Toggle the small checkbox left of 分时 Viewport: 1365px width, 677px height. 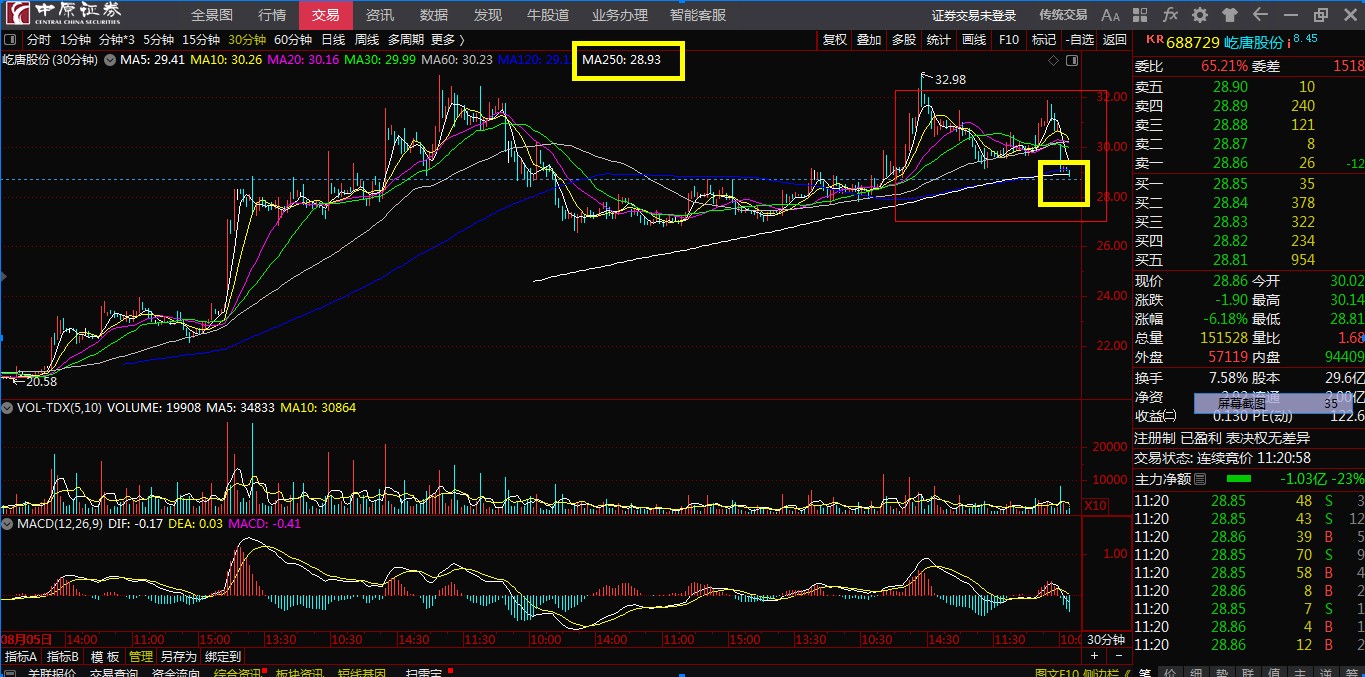coord(10,40)
